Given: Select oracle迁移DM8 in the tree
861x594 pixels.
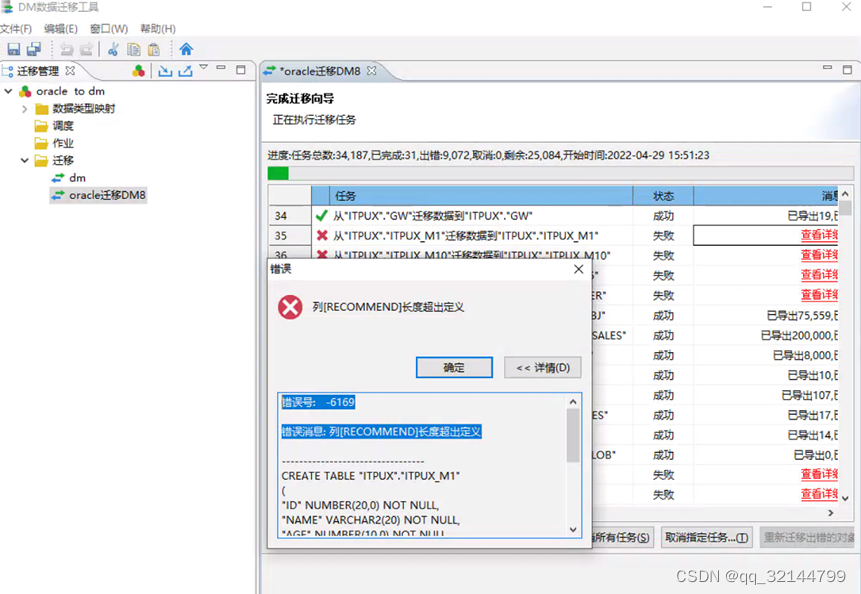Looking at the screenshot, I should (x=99, y=195).
